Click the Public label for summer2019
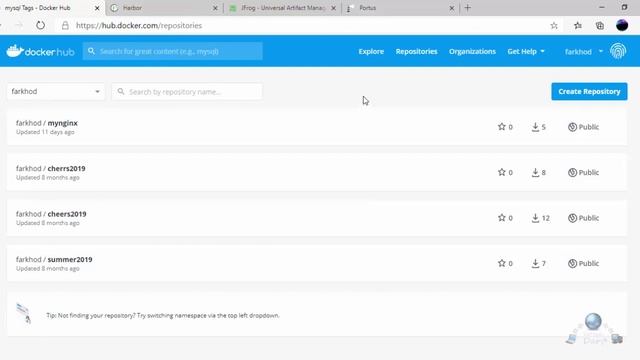Screen dimensions: 640x360 (x=589, y=264)
